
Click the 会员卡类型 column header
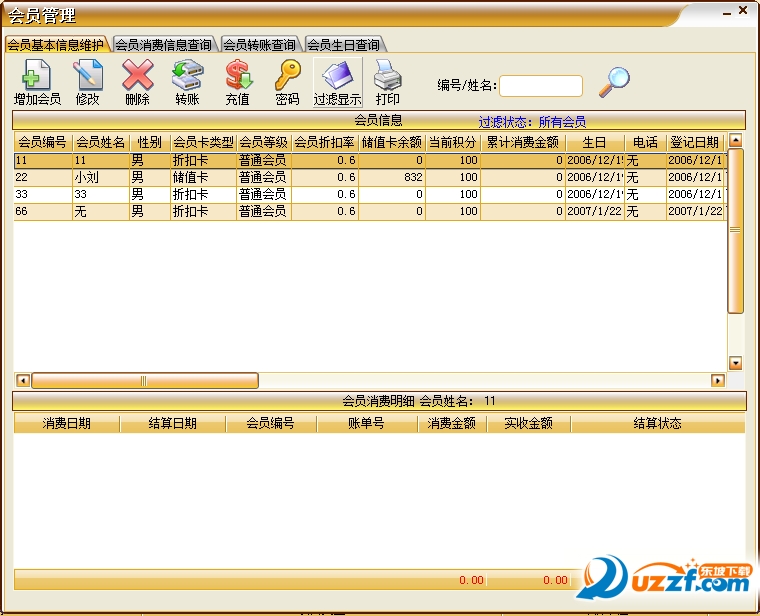coord(204,142)
